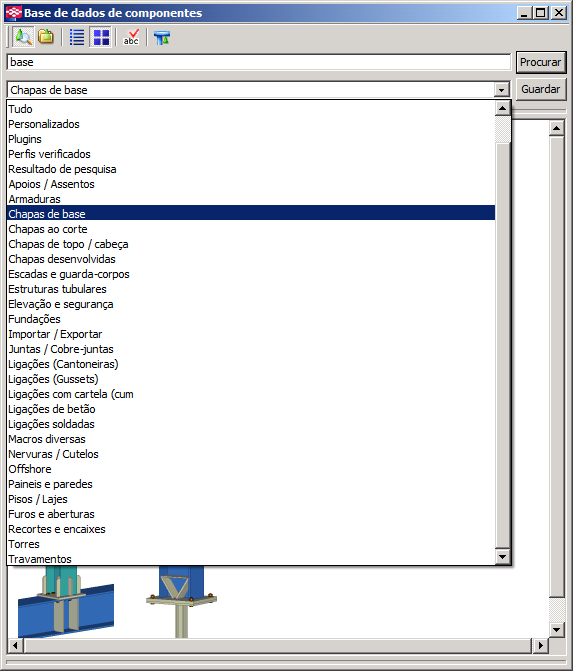This screenshot has height=671, width=573.
Task: Select 'Ligações (Gussets)' entry
Action: click(x=251, y=379)
